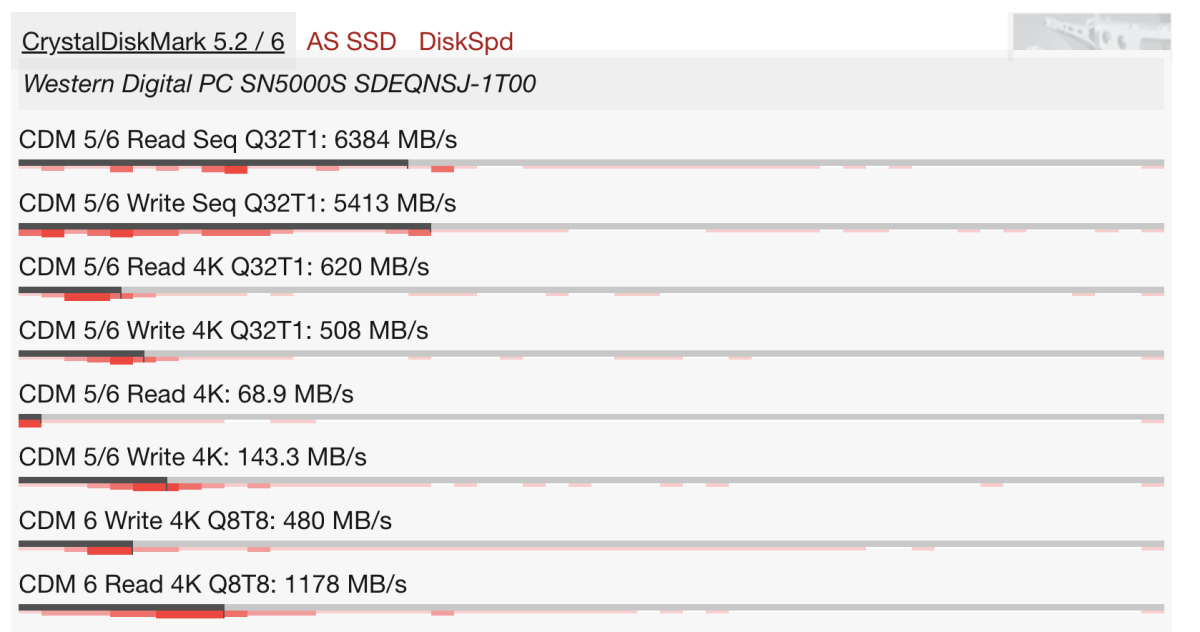Select the Write 4K 143.3 MB/s label
Viewport: 1200px width, 632px height.
pos(193,457)
